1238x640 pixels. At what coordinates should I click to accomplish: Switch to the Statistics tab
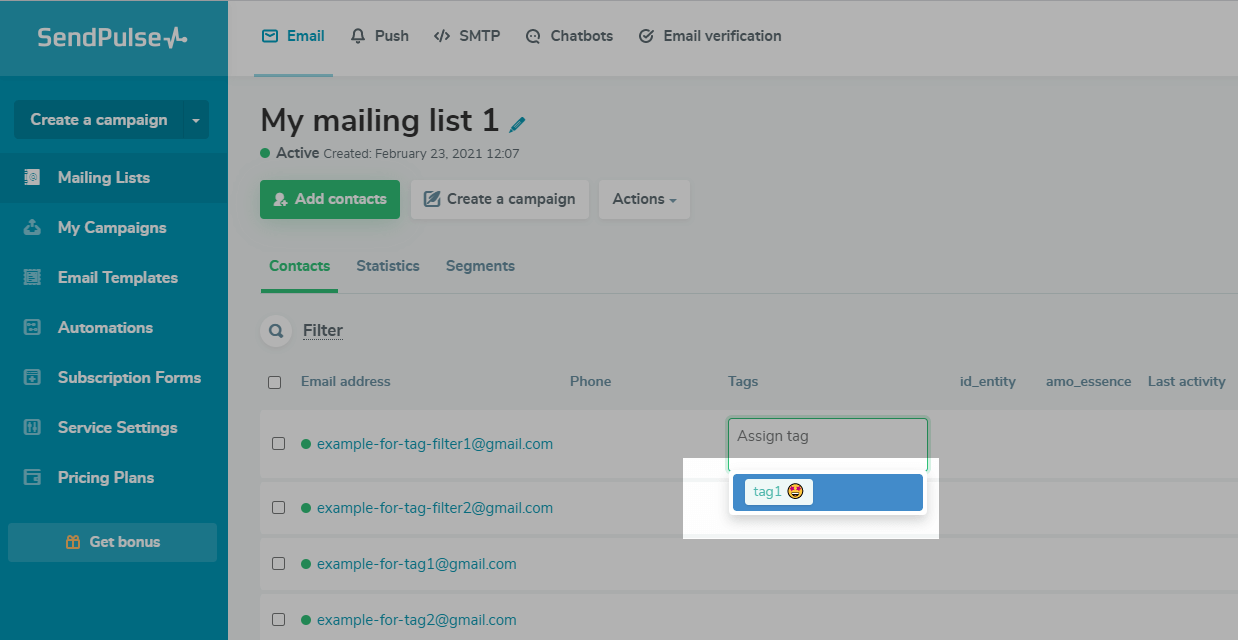coord(388,266)
